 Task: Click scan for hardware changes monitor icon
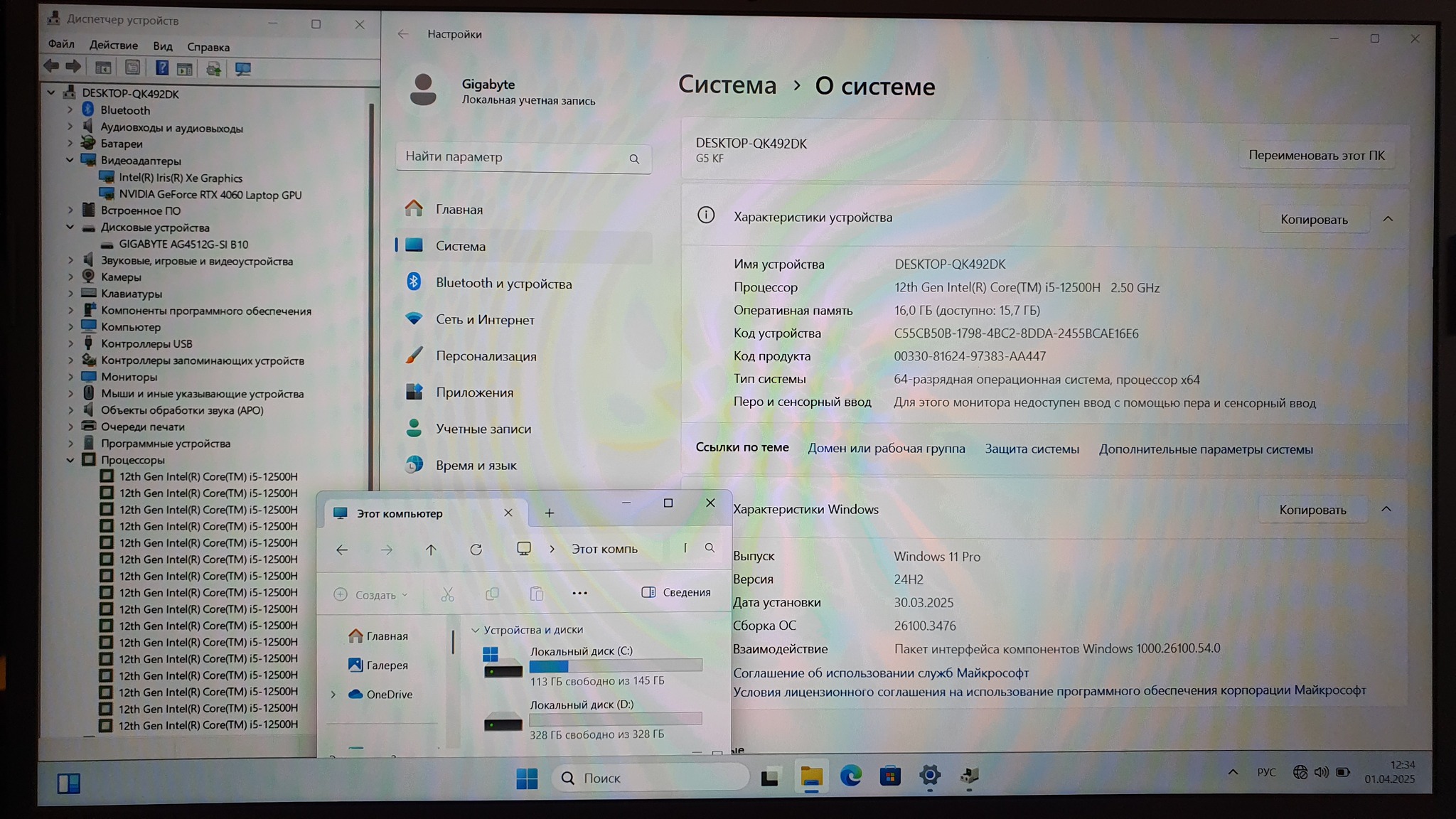[x=243, y=69]
